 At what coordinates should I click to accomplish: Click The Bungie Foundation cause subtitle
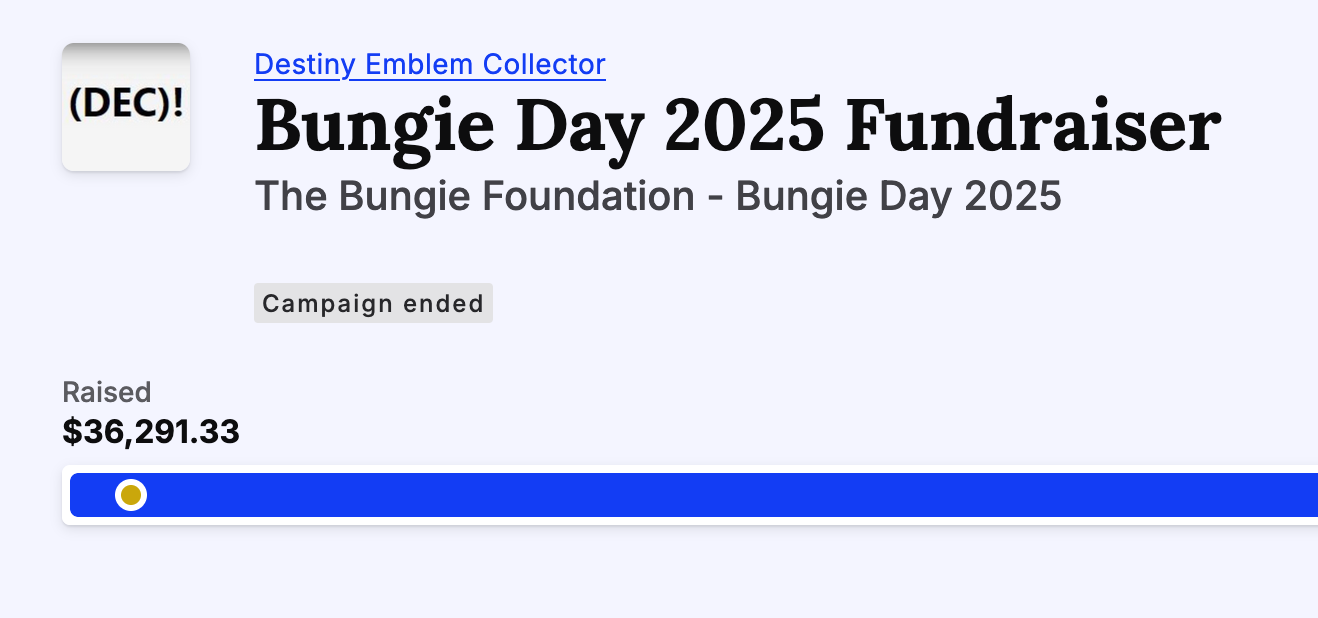click(x=658, y=197)
